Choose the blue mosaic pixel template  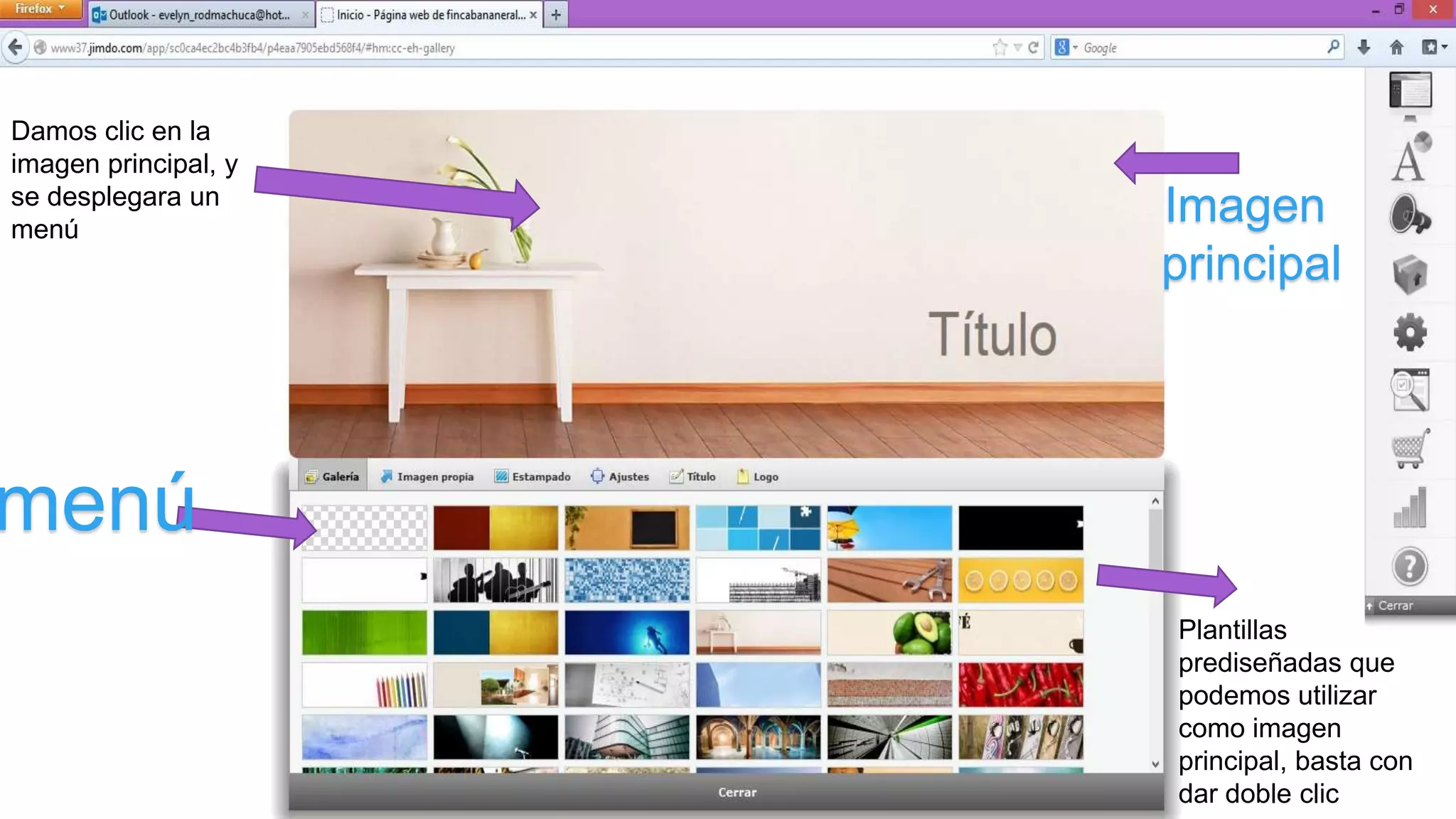(x=627, y=580)
